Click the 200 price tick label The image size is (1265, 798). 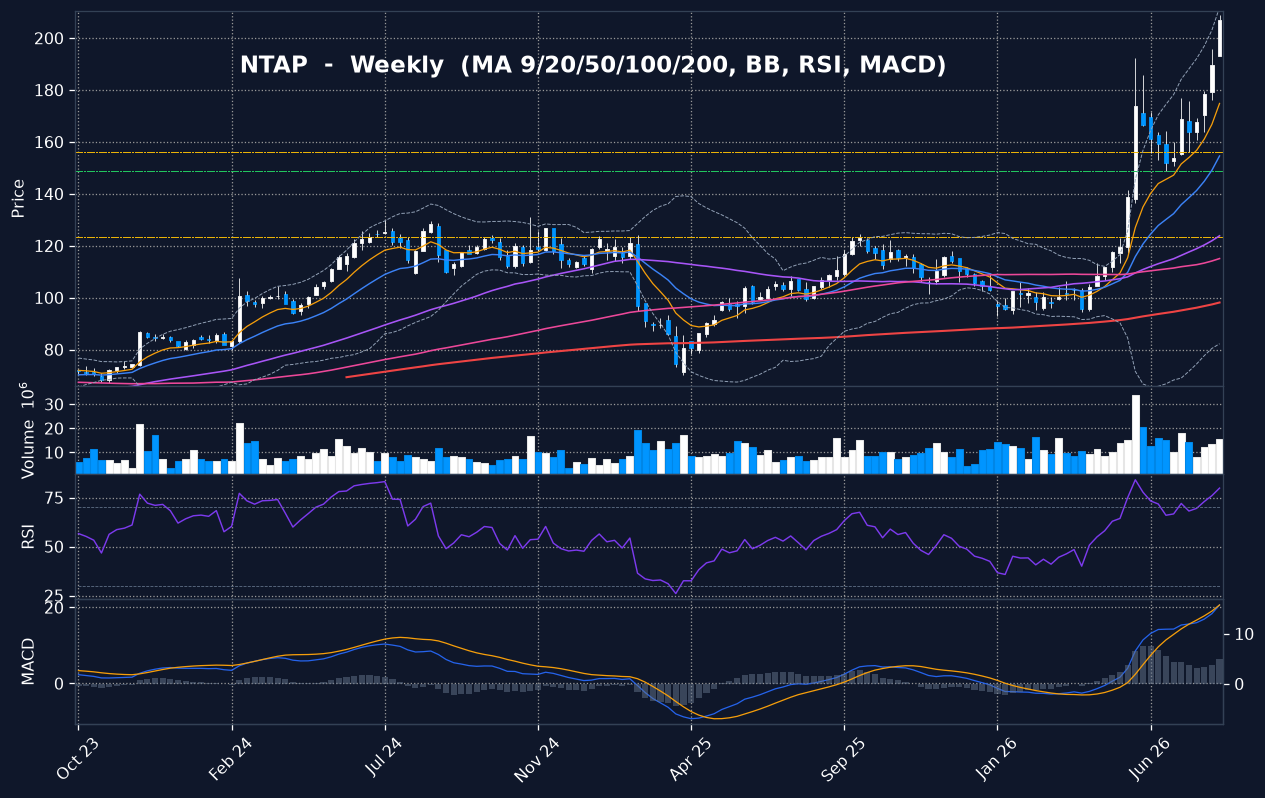50,39
